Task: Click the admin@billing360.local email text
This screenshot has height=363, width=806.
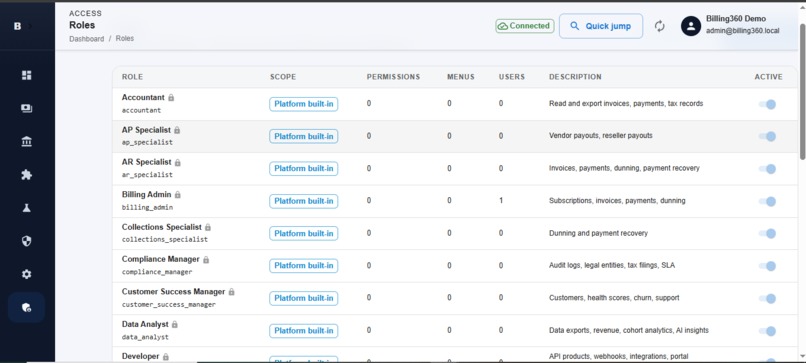Action: pyautogui.click(x=742, y=31)
